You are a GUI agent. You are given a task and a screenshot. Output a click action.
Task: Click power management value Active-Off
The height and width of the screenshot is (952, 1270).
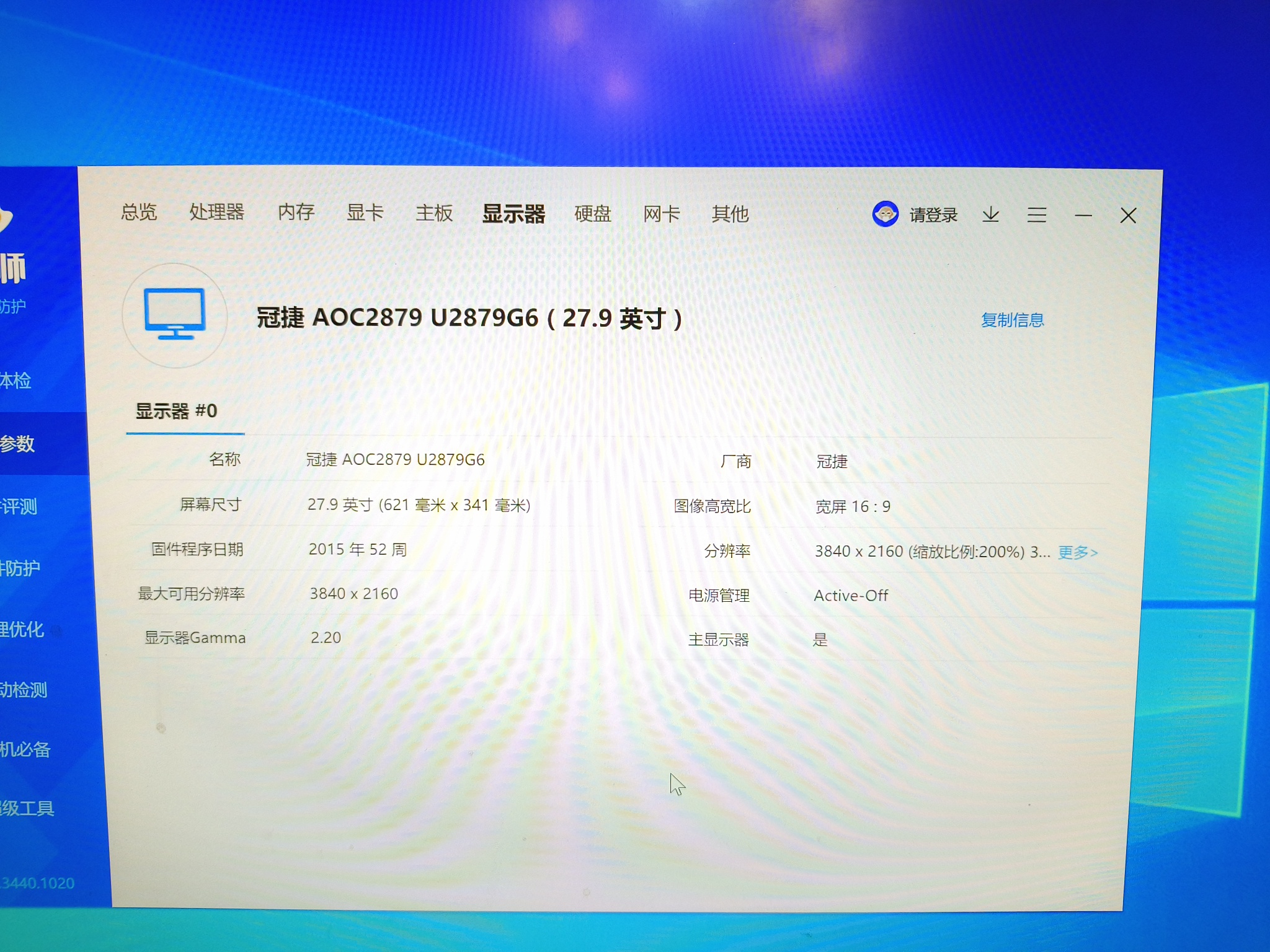point(851,596)
